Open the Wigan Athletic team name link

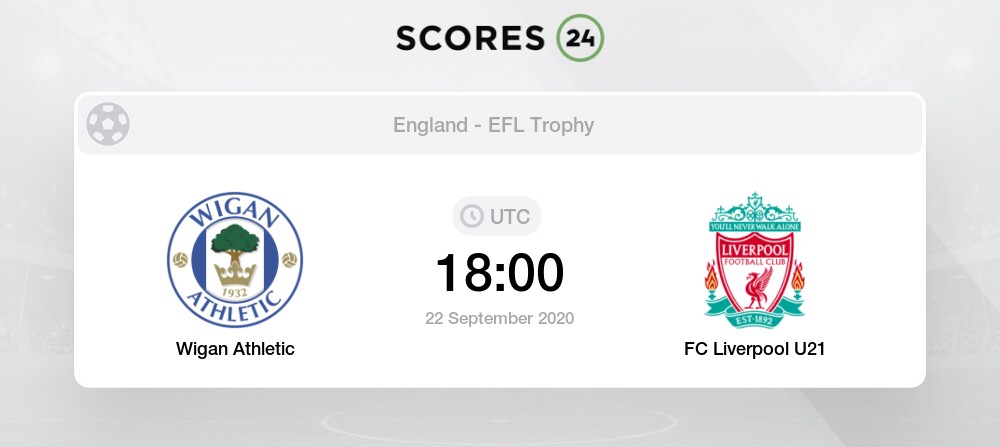235,349
